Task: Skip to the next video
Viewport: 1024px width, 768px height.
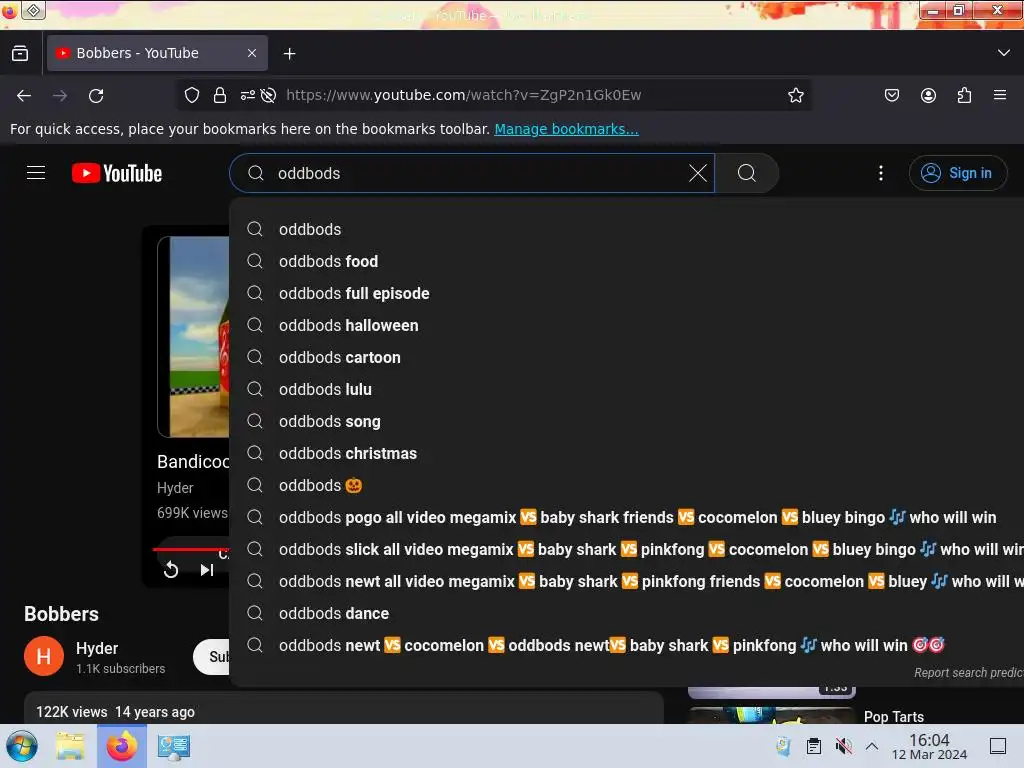Action: click(x=206, y=570)
